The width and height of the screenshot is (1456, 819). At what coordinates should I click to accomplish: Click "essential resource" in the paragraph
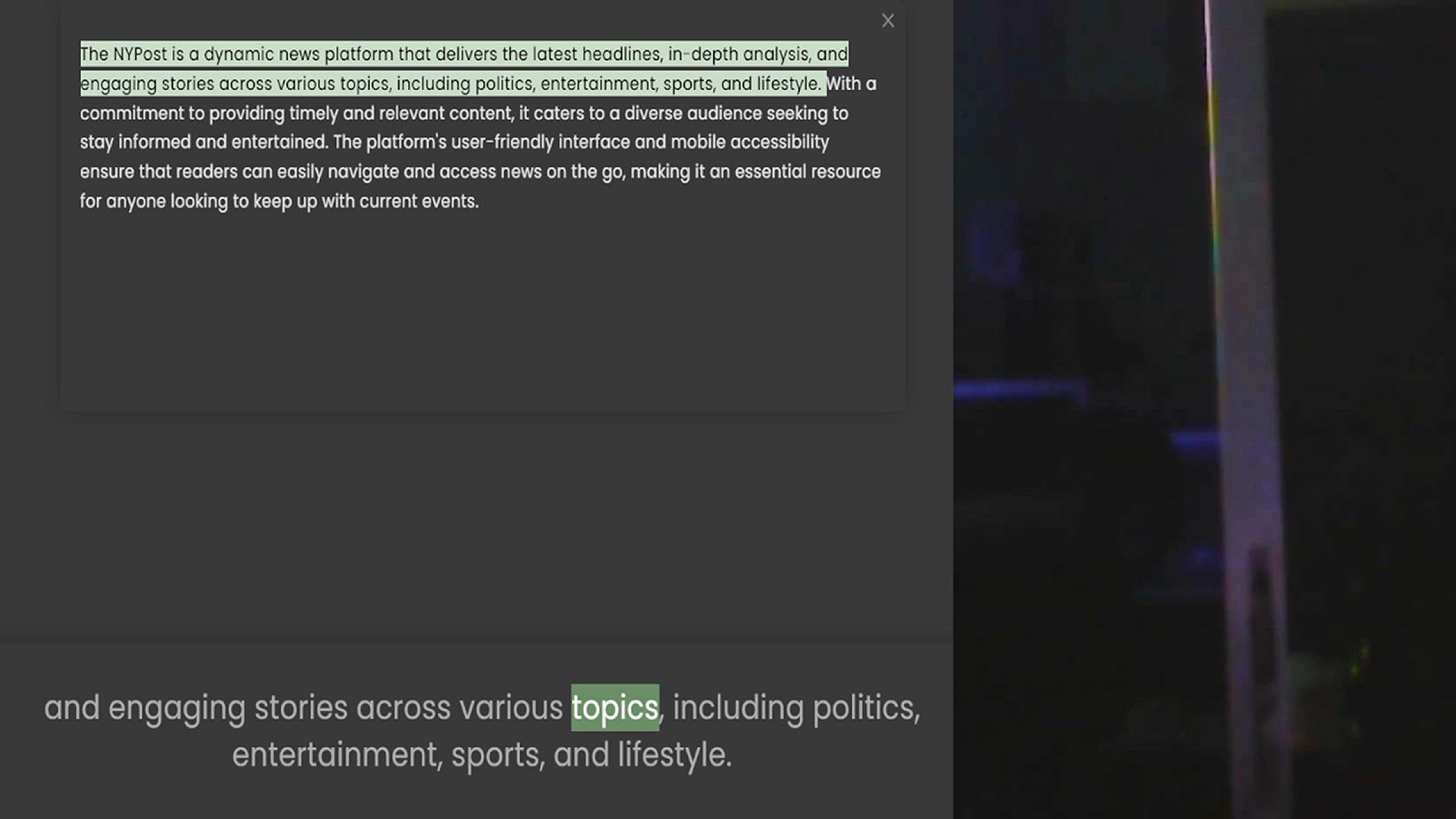[808, 172]
